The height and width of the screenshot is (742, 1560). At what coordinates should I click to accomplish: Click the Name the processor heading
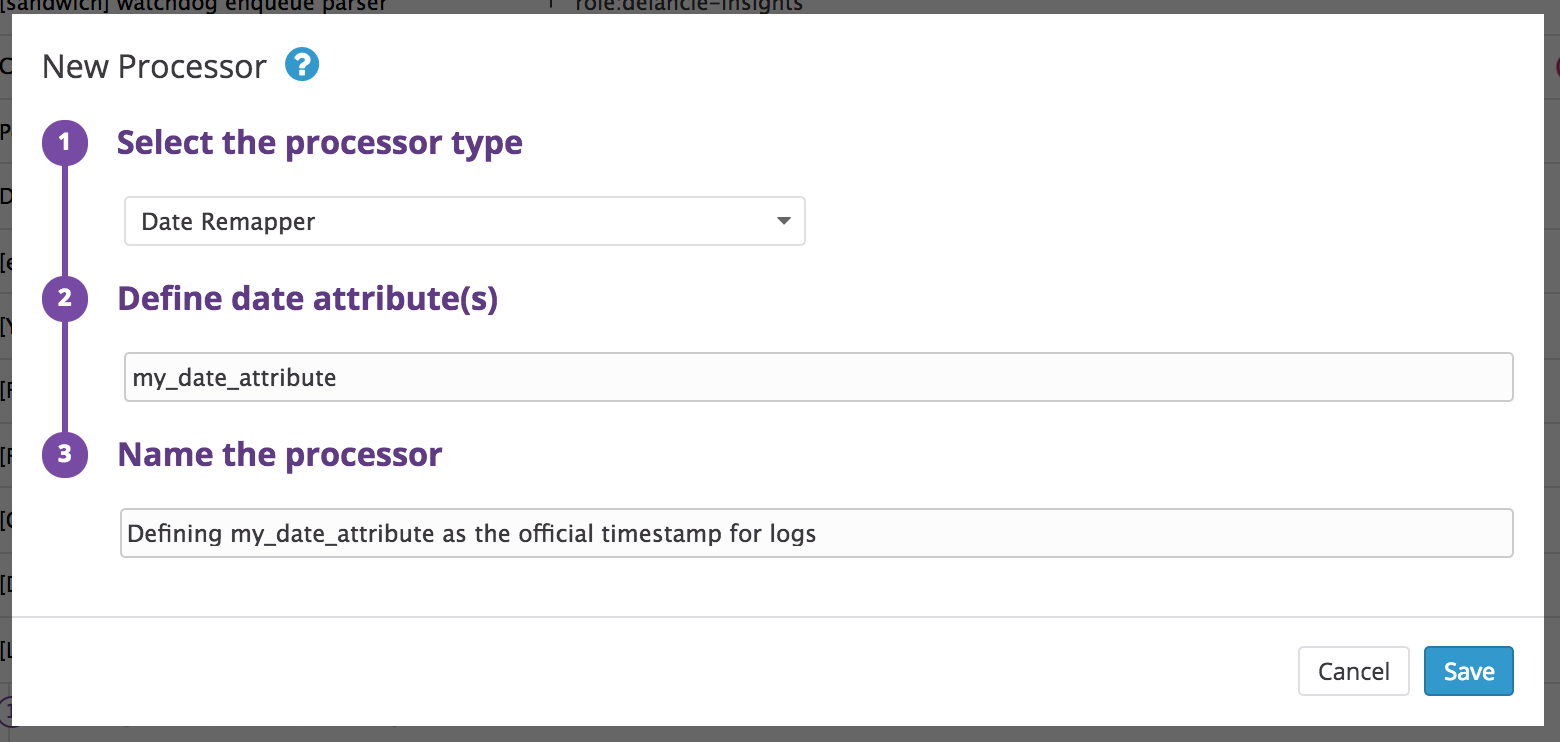(x=280, y=455)
